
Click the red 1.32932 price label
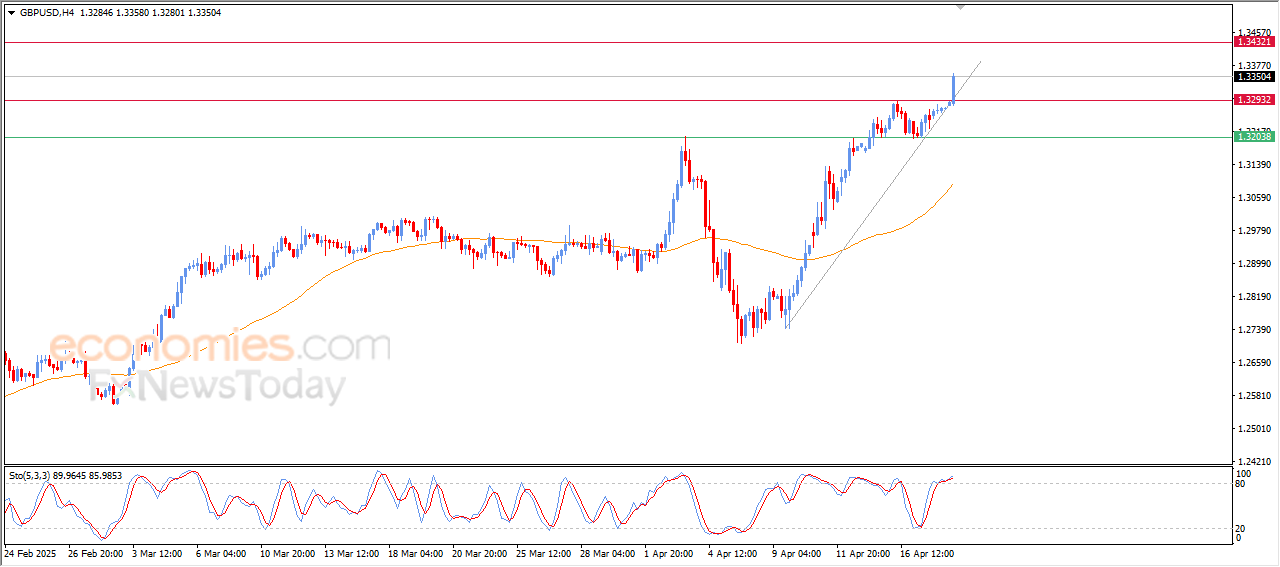point(1254,100)
